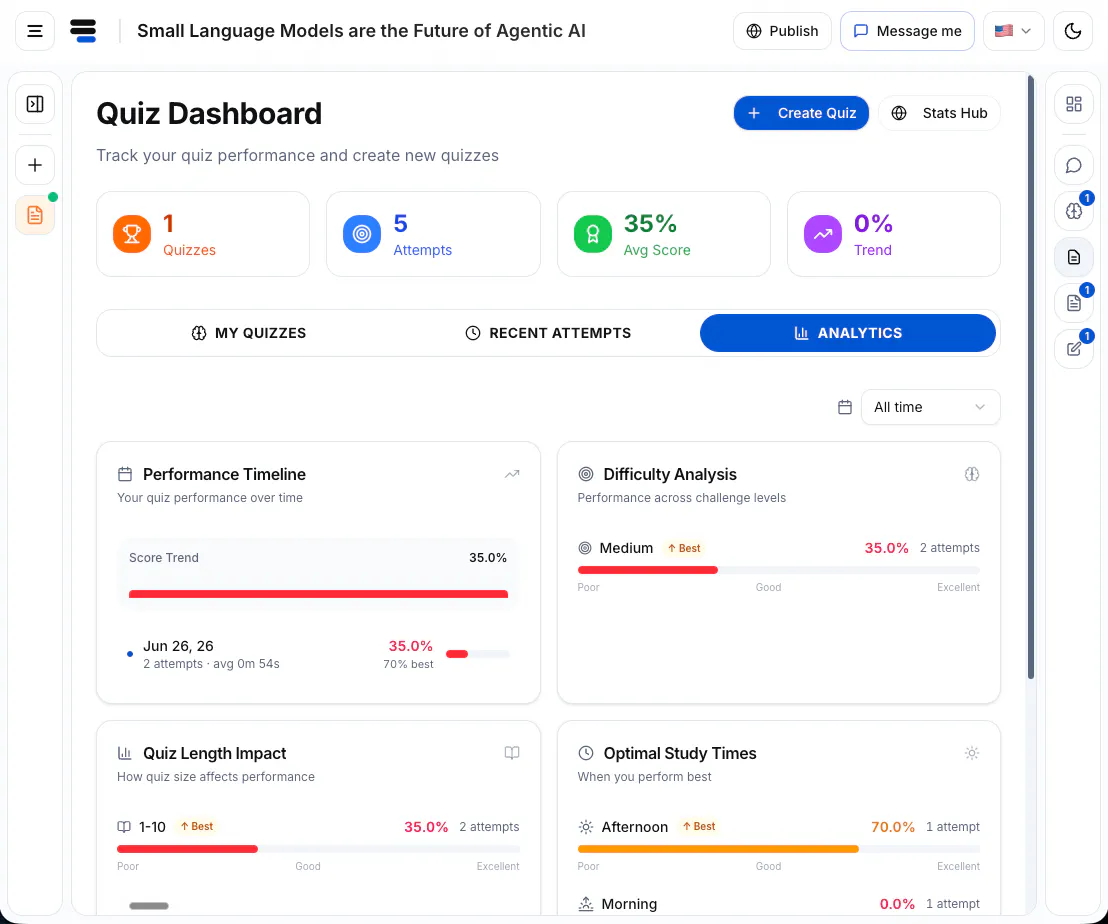Open the All time period dropdown

[x=930, y=407]
